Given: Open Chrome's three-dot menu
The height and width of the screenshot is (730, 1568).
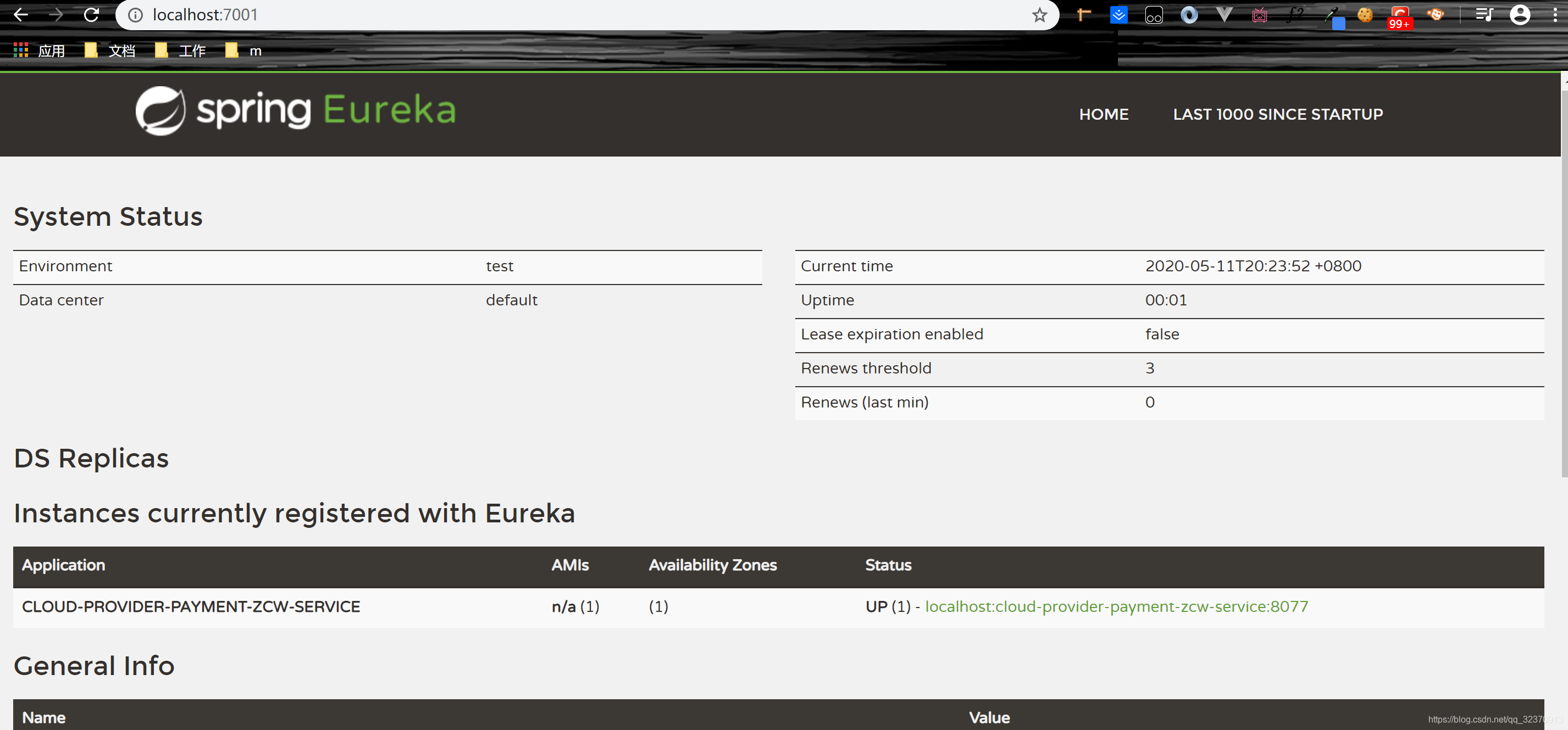Looking at the screenshot, I should (1555, 15).
